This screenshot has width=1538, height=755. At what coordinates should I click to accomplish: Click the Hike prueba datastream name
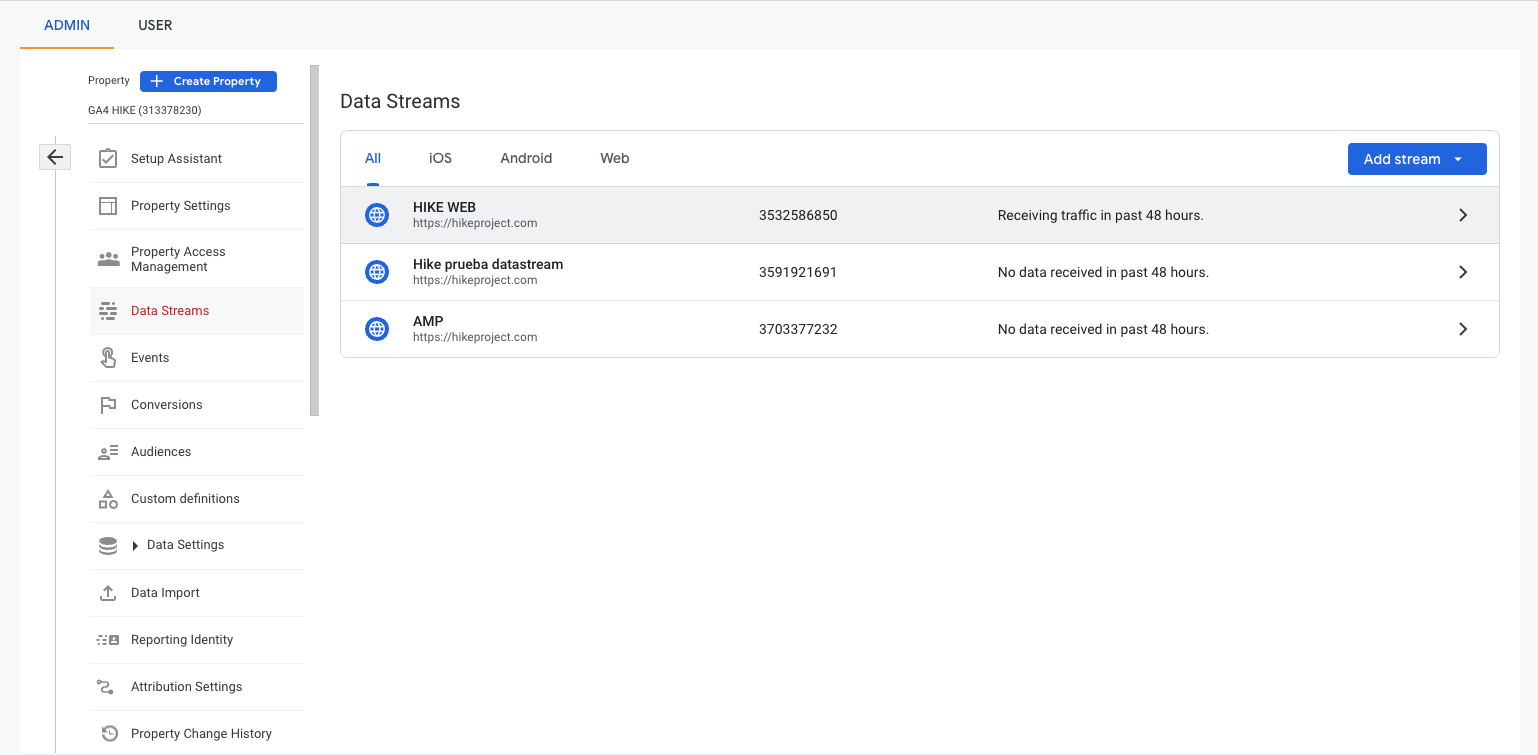pos(488,265)
